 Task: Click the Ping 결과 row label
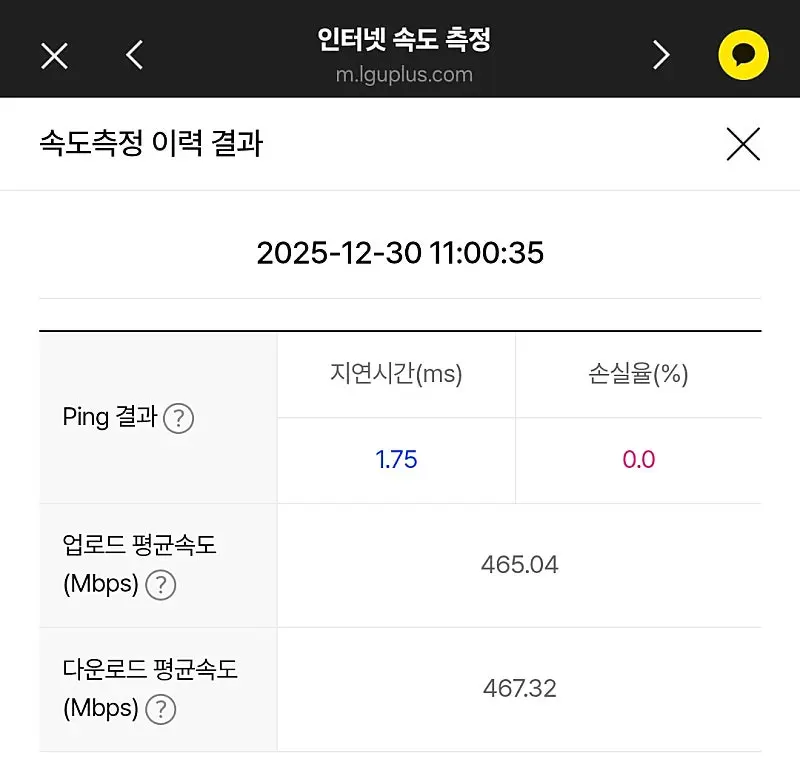pos(110,417)
